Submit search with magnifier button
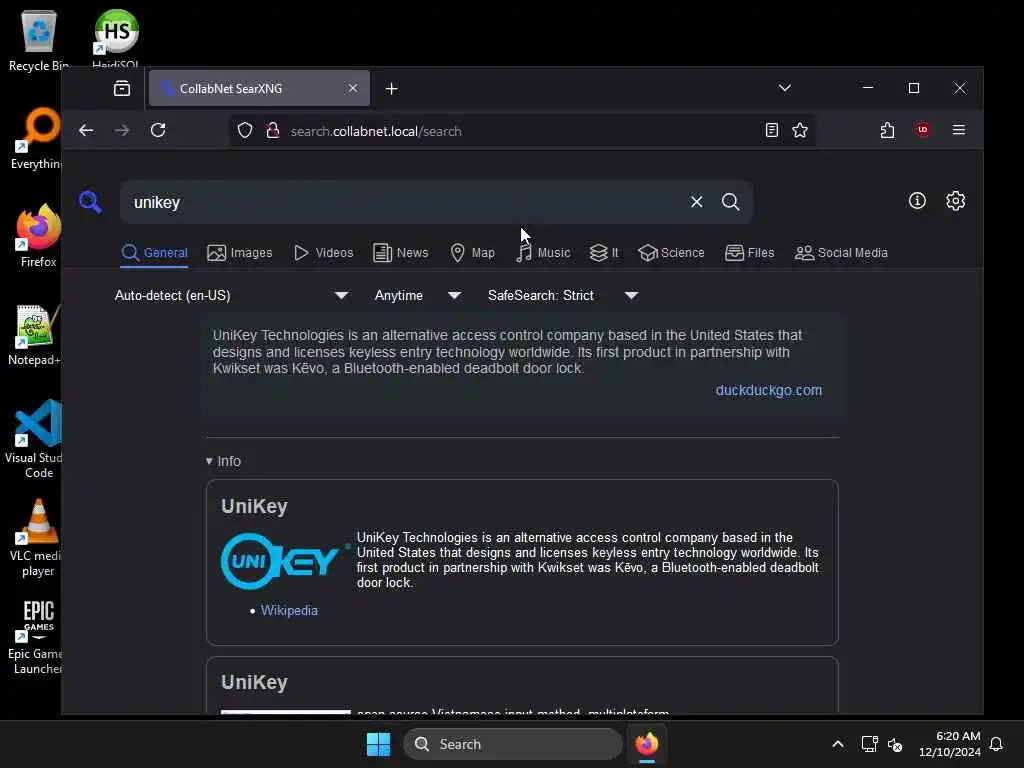The width and height of the screenshot is (1024, 768). click(730, 202)
